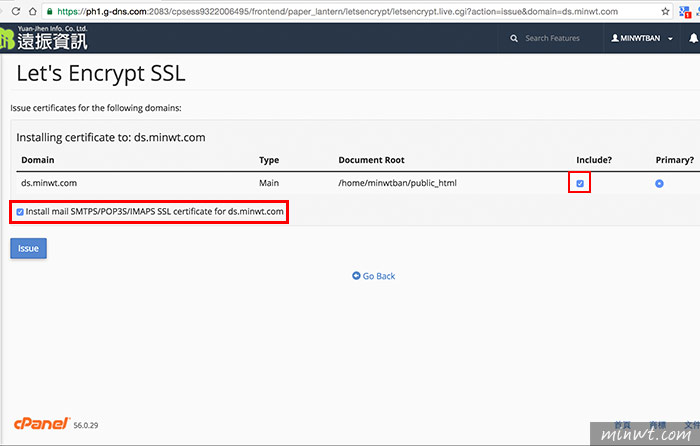Click /home/minwtban/public_html path cell
Image resolution: width=700 pixels, height=446 pixels.
click(x=397, y=183)
